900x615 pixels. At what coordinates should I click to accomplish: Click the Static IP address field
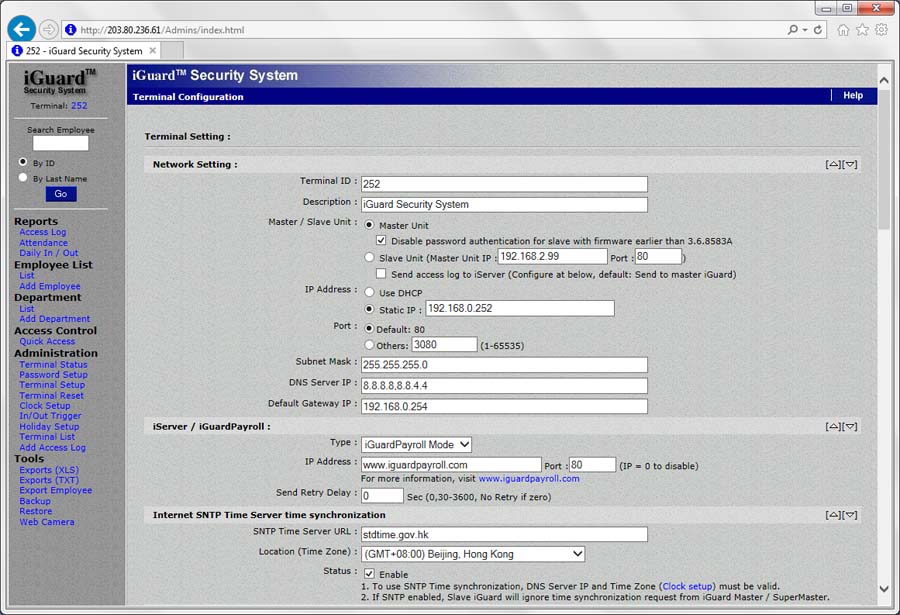[520, 308]
